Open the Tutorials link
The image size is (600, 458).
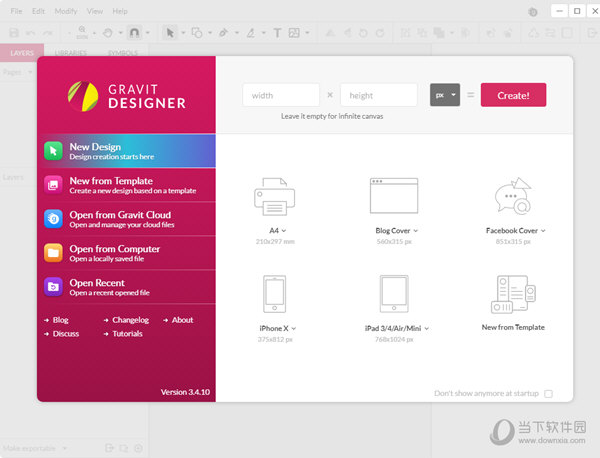pyautogui.click(x=127, y=333)
